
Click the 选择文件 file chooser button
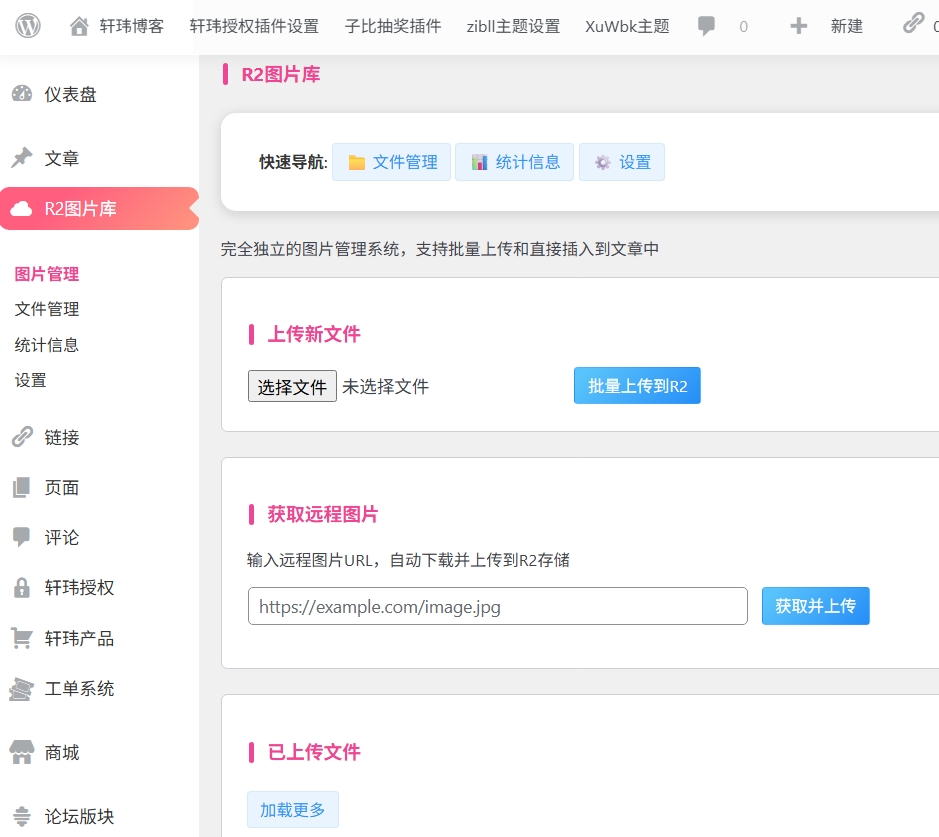(292, 386)
